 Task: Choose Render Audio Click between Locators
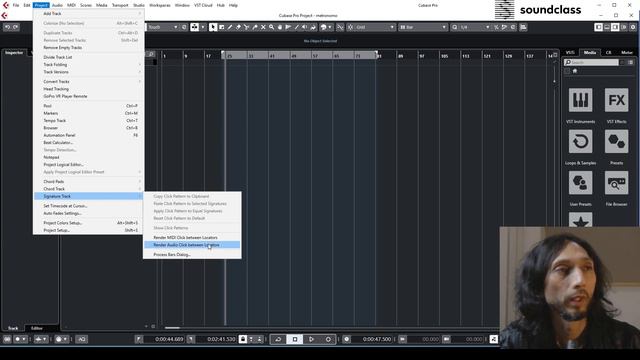(192, 245)
